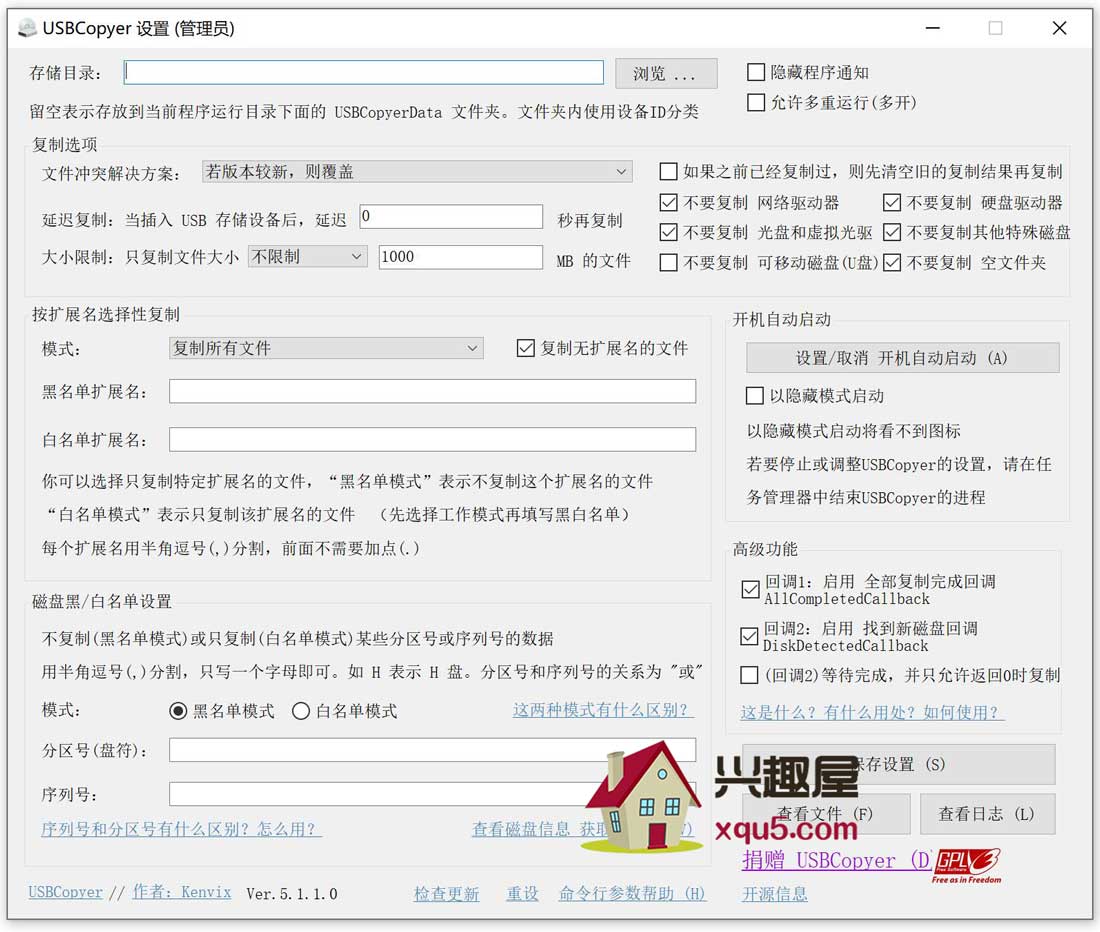Open 作者: Kenvix link
1100x932 pixels.
[182, 892]
